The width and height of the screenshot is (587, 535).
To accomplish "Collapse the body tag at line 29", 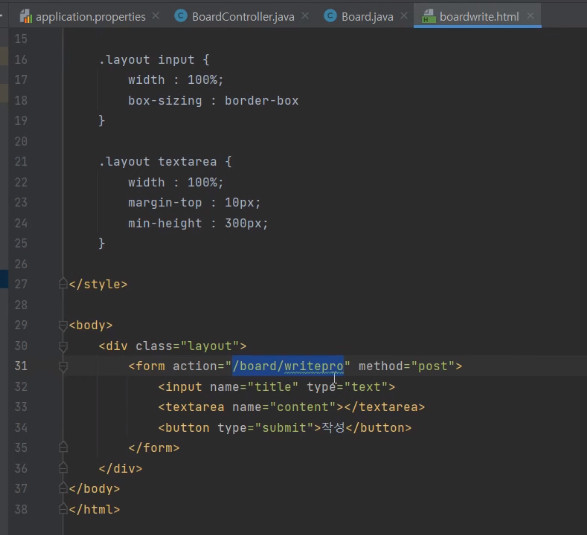I will coord(63,326).
